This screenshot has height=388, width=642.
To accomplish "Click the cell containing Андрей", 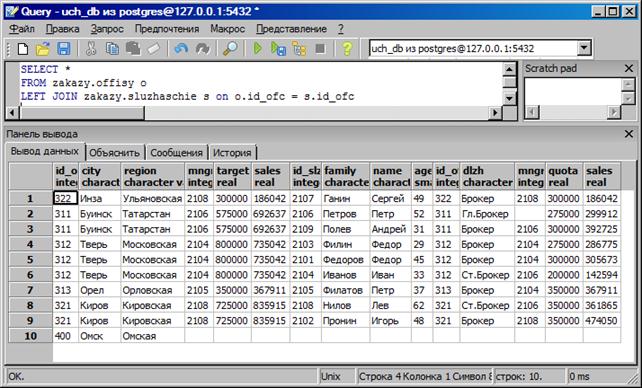I will point(391,229).
